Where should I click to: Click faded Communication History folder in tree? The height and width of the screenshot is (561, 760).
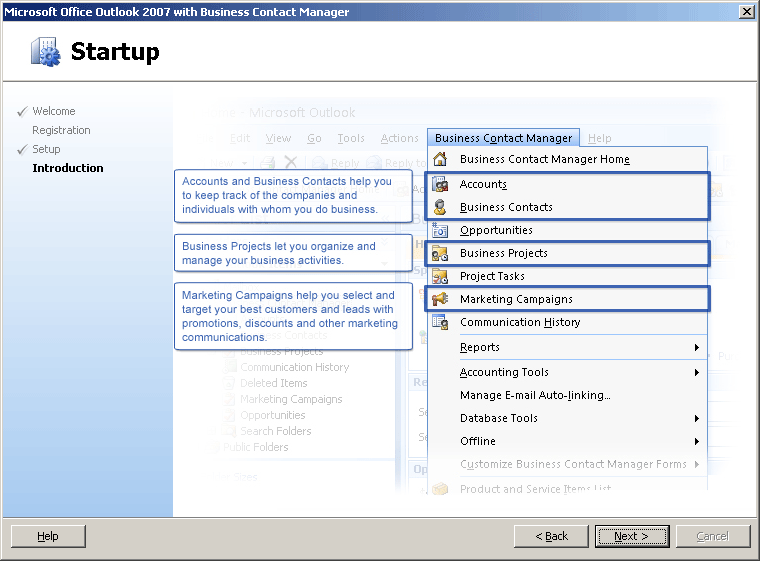point(295,367)
